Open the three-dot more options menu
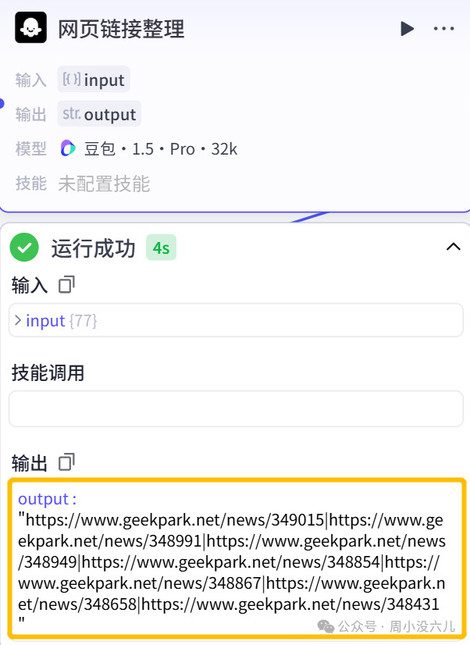 tap(444, 28)
